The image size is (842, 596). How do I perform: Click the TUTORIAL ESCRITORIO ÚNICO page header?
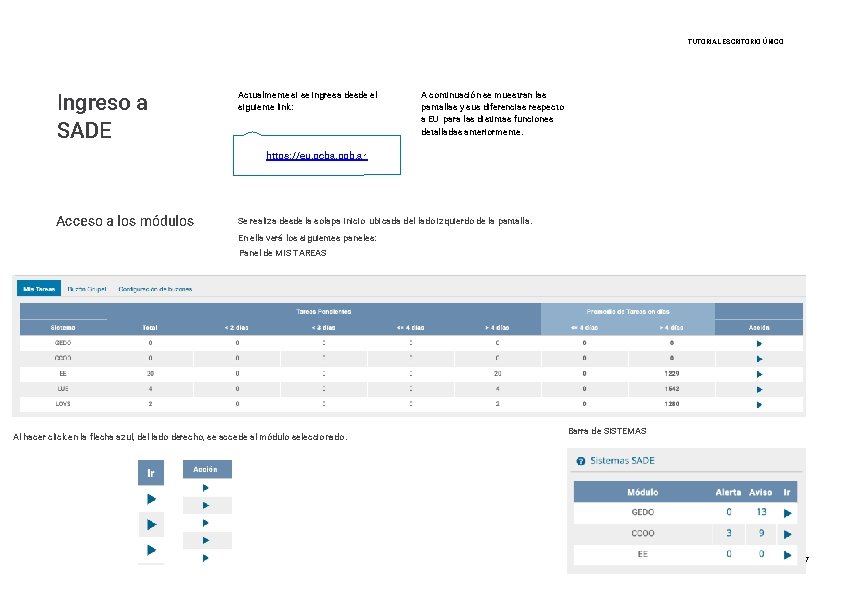tap(735, 41)
